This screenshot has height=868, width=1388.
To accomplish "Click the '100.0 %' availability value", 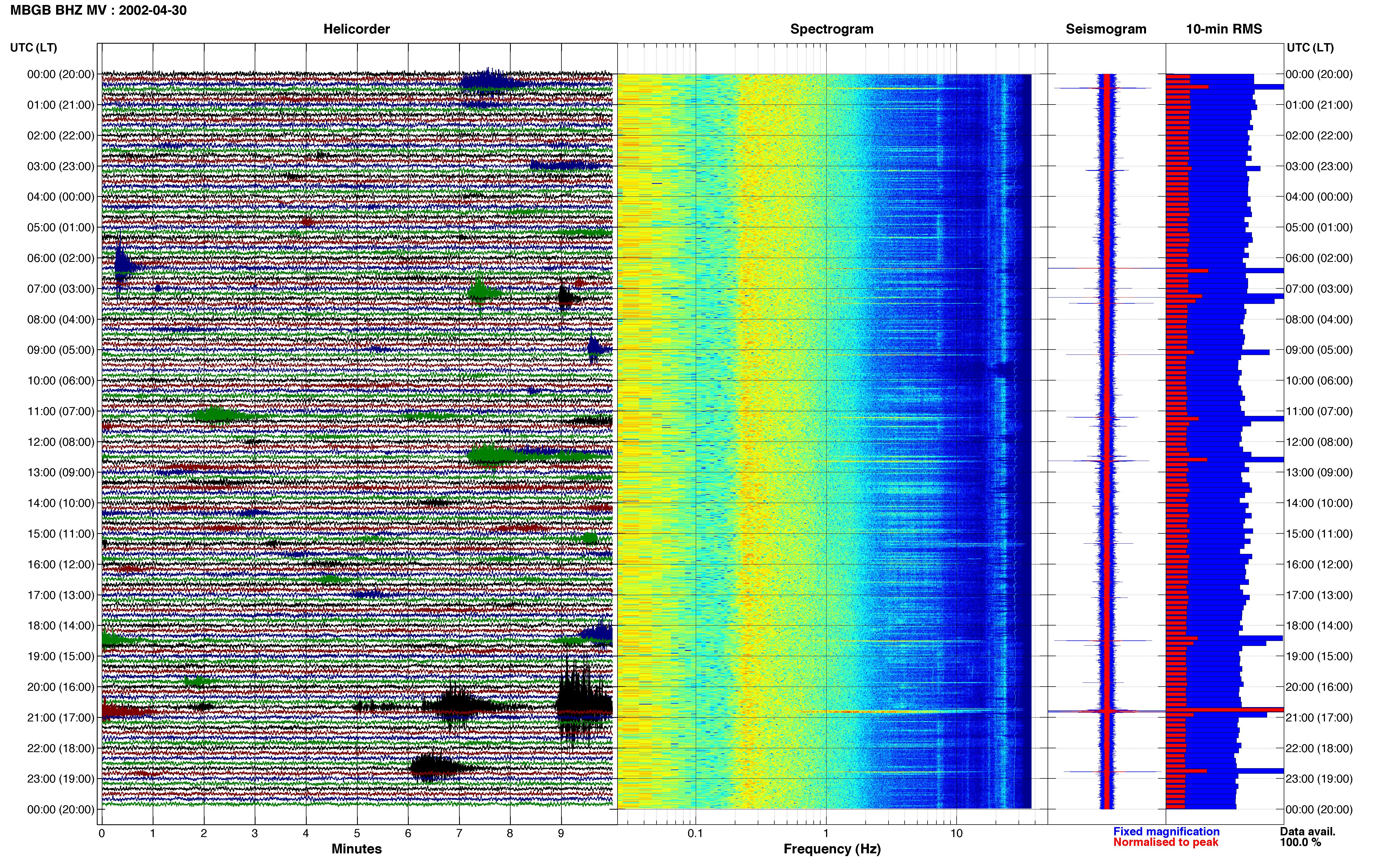I will 1300,842.
